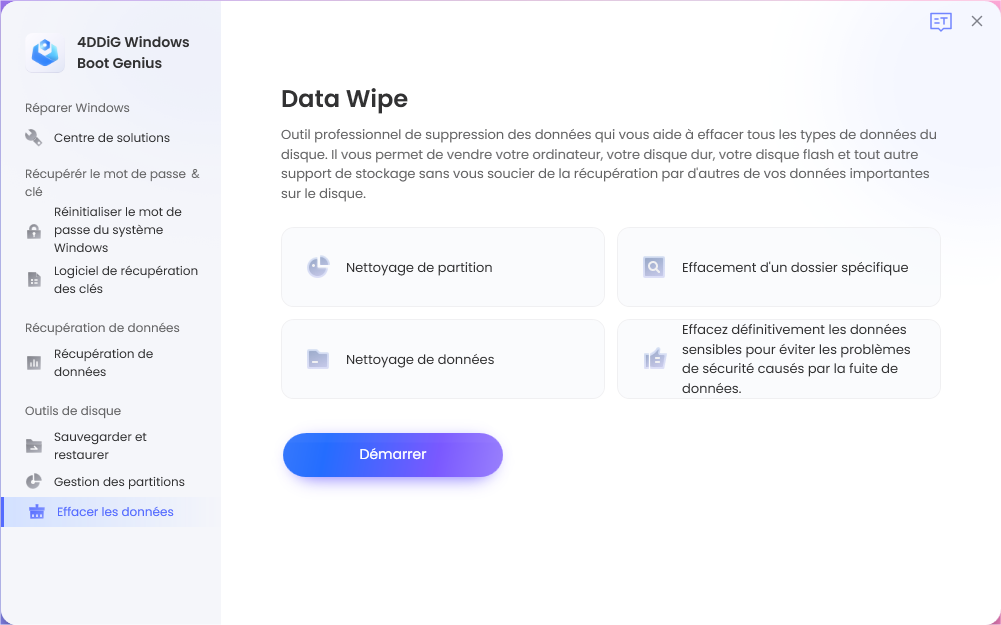Screen dimensions: 1001x625
Task: Click the Réparer Windows section label
Action: point(77,108)
